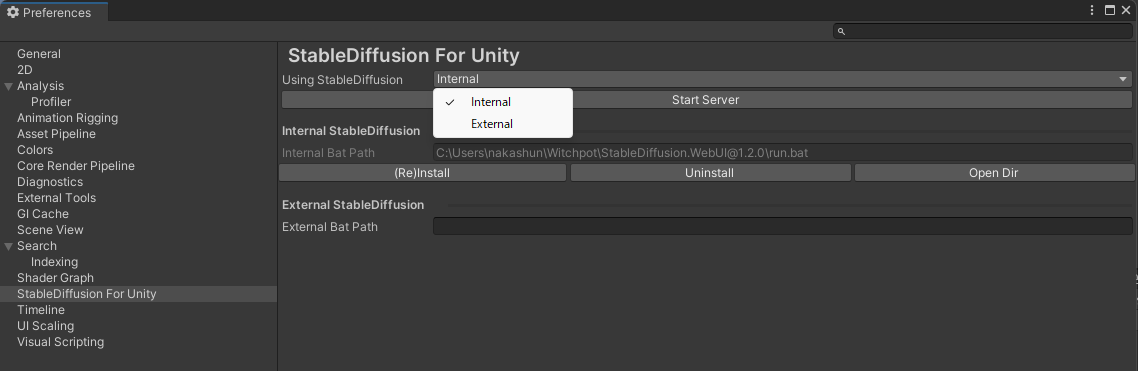1138x371 pixels.
Task: Open Shader Graph preferences
Action: coord(55,277)
